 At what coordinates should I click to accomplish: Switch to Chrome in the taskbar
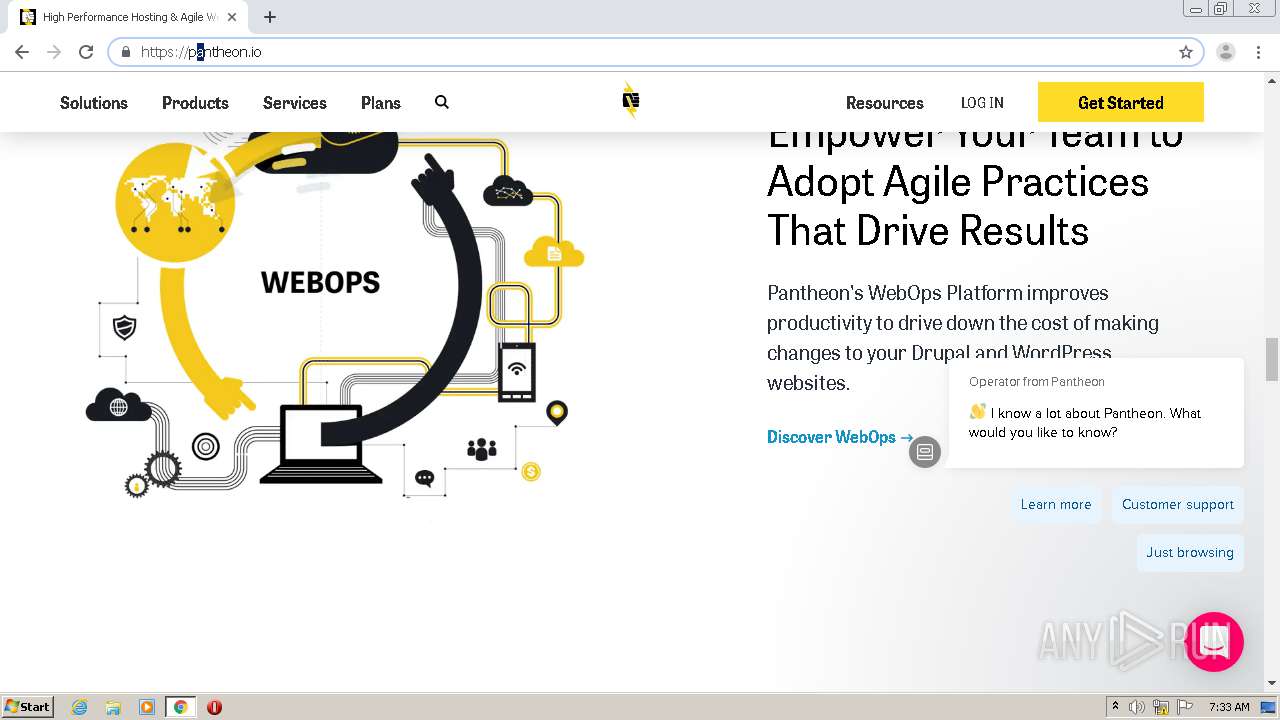(x=180, y=707)
